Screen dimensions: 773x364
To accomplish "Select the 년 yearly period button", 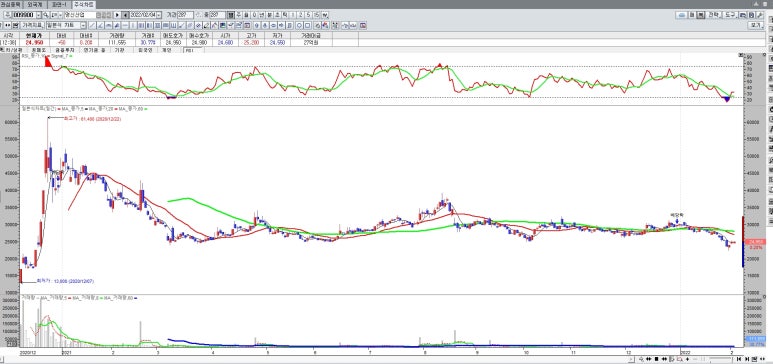I will [x=262, y=15].
